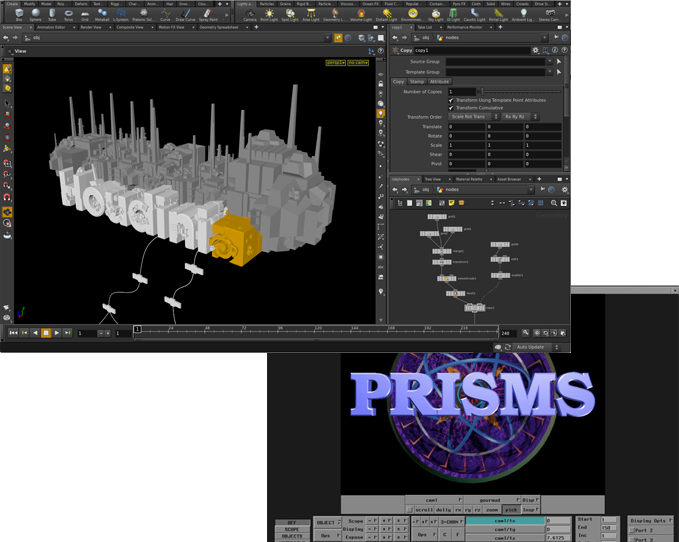The image size is (679, 542).
Task: Add a Spot Light from the shelf
Action: pos(291,15)
